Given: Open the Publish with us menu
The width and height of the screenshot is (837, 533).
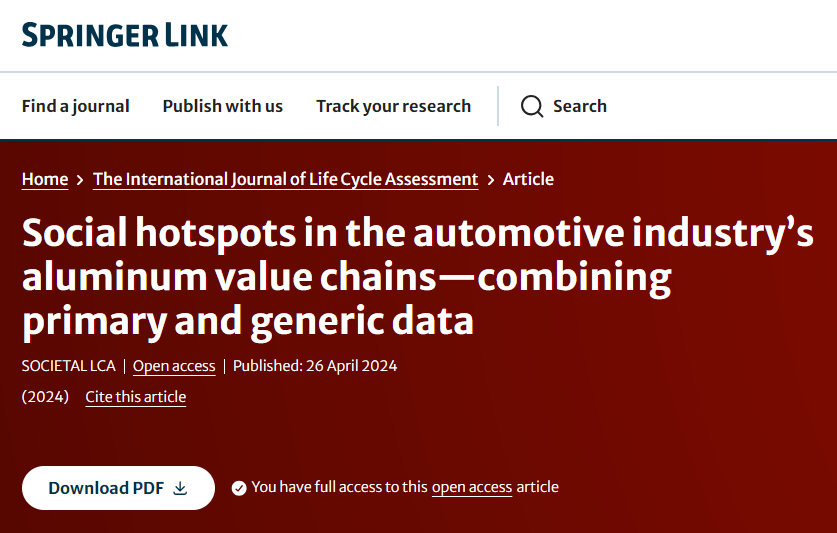Looking at the screenshot, I should [x=223, y=106].
